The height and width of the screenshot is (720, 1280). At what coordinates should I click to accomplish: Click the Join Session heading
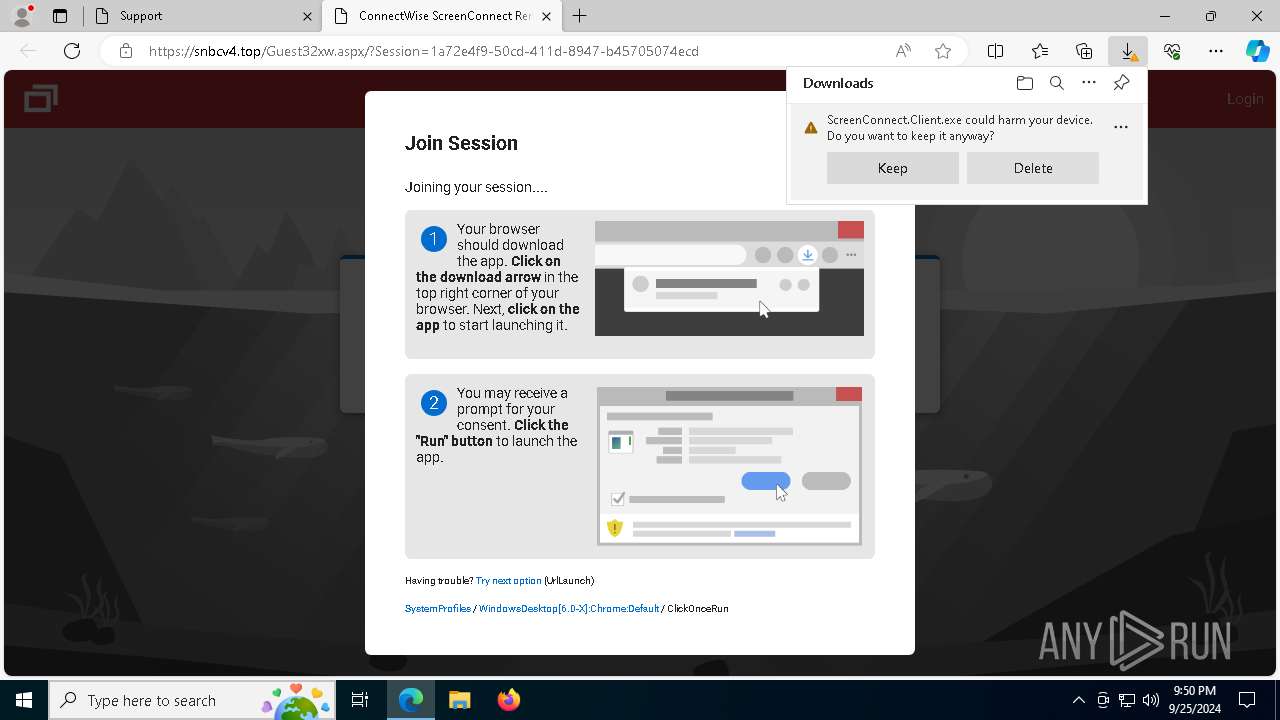[461, 143]
